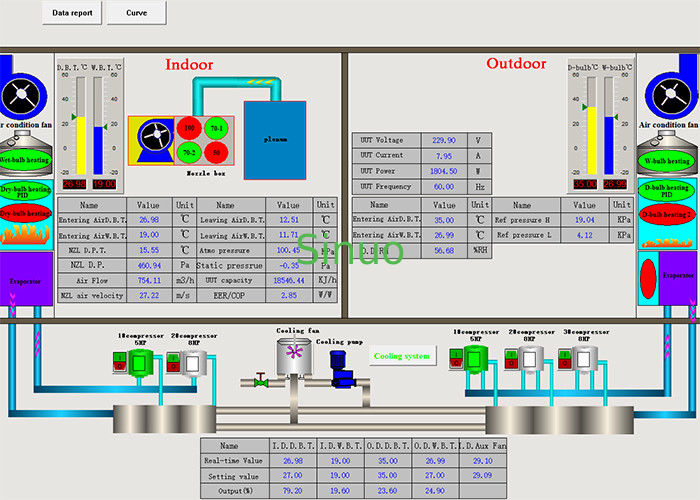This screenshot has width=700, height=500.
Task: Toggle outdoor red D-bulb heating 2
Action: [x=667, y=214]
